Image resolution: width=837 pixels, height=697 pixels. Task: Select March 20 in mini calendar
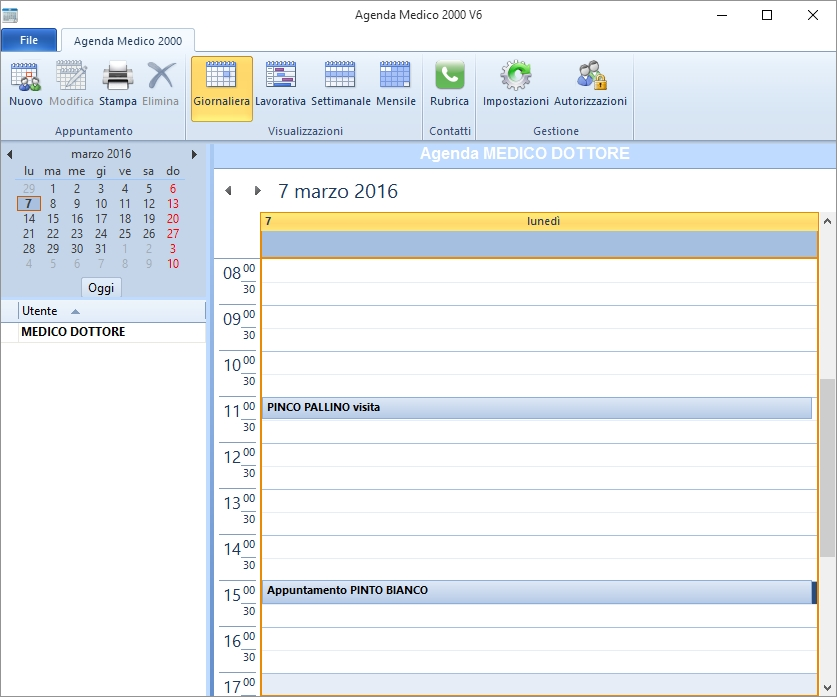tap(173, 218)
